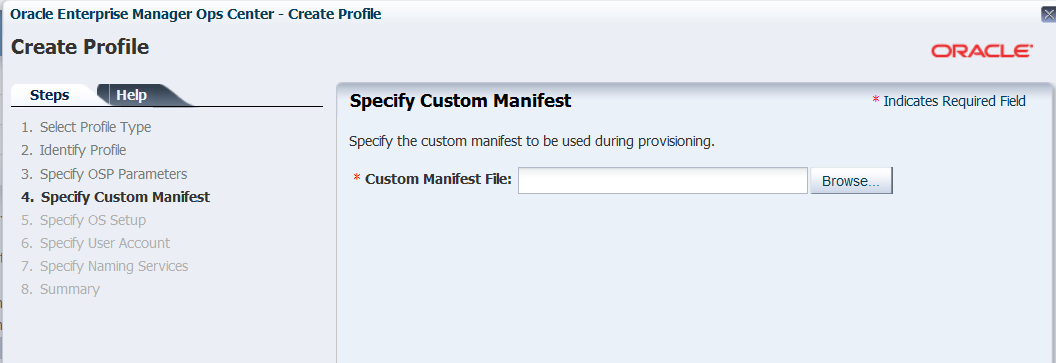Go to step 3 Specify OSP Parameters
The width and height of the screenshot is (1056, 363).
point(104,174)
